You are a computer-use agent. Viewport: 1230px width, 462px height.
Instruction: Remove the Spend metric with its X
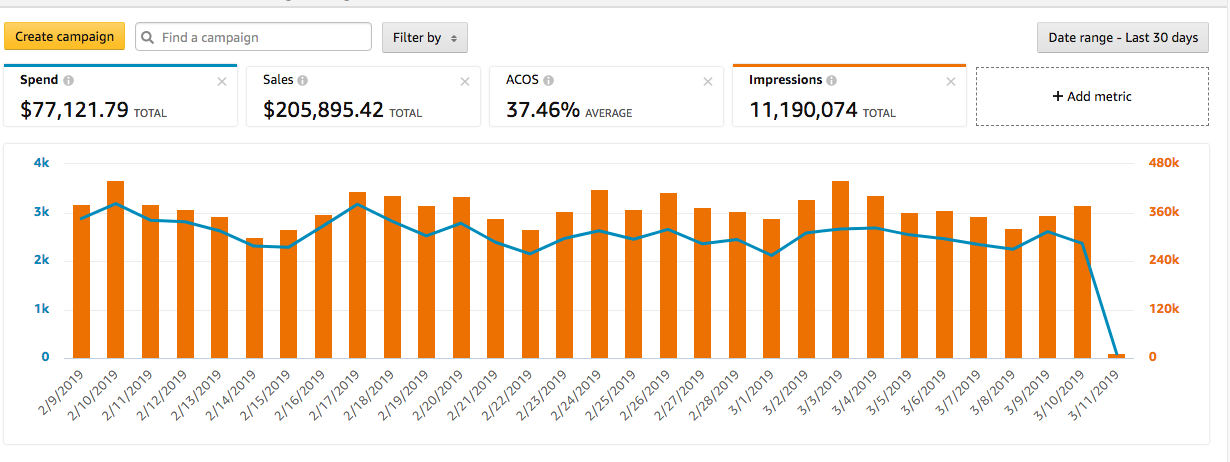point(222,82)
